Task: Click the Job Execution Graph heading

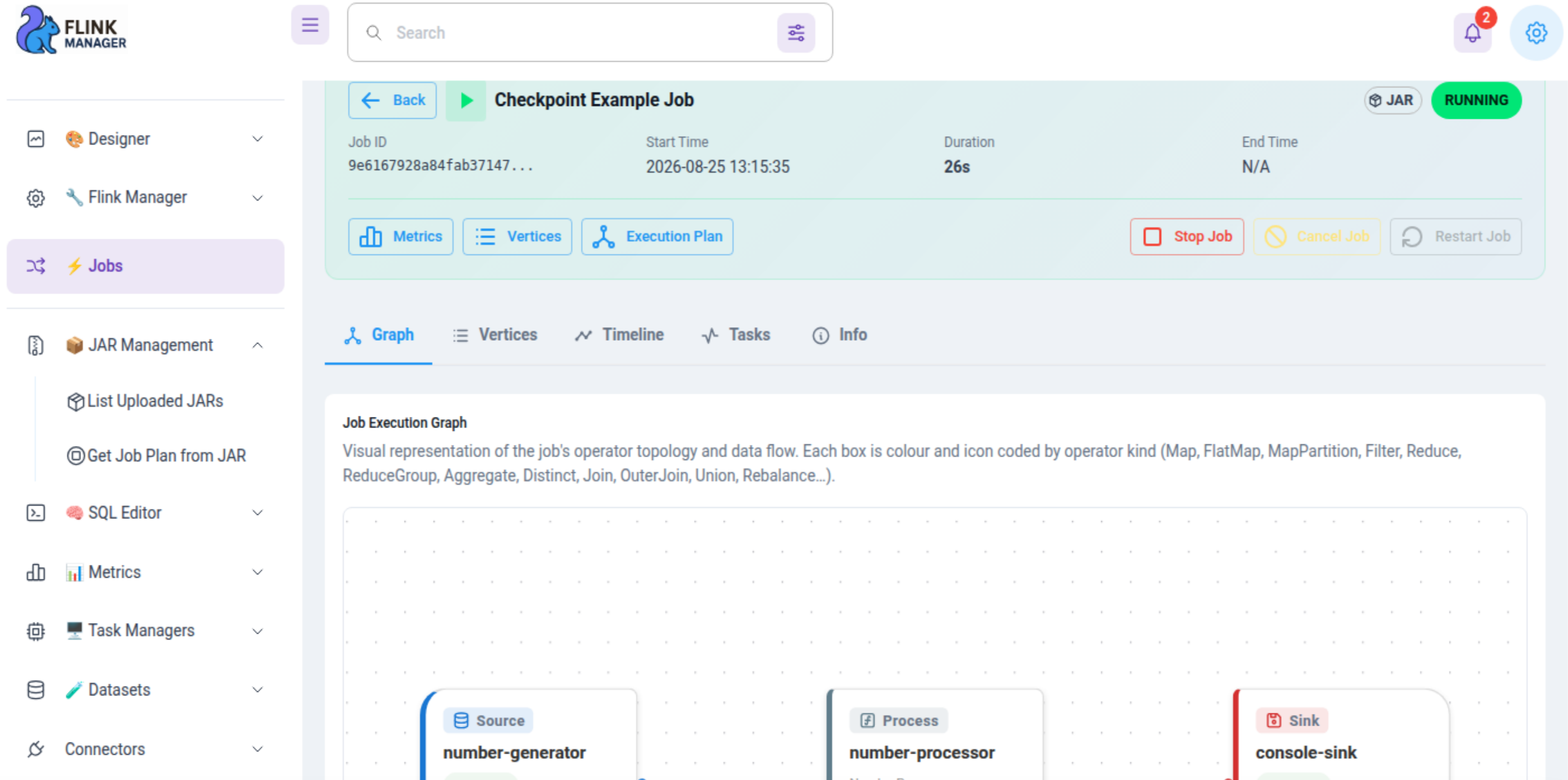Action: click(x=405, y=422)
